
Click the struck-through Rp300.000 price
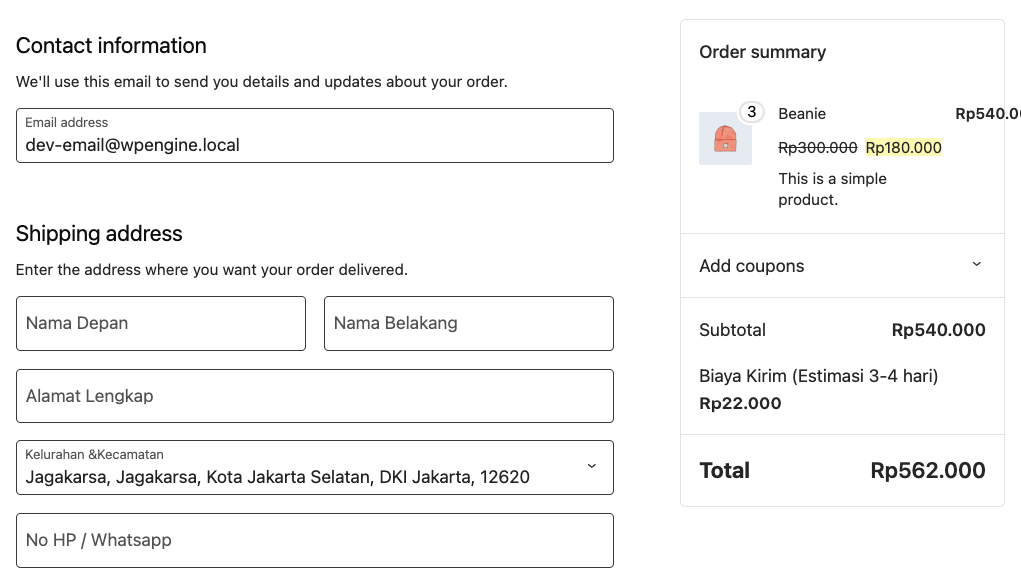click(817, 148)
